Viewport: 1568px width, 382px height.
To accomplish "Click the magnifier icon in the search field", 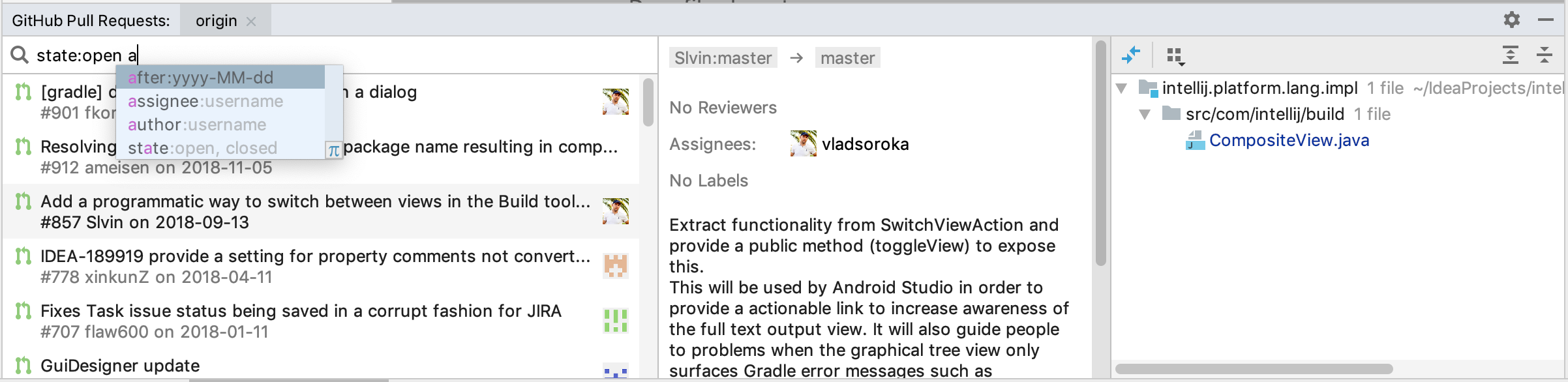I will click(22, 54).
